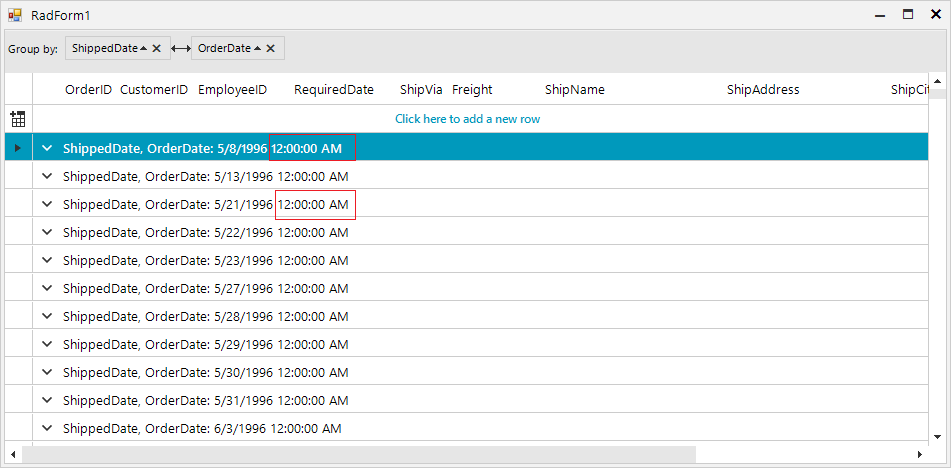Select the 5/8/1996 group row text

tap(202, 147)
